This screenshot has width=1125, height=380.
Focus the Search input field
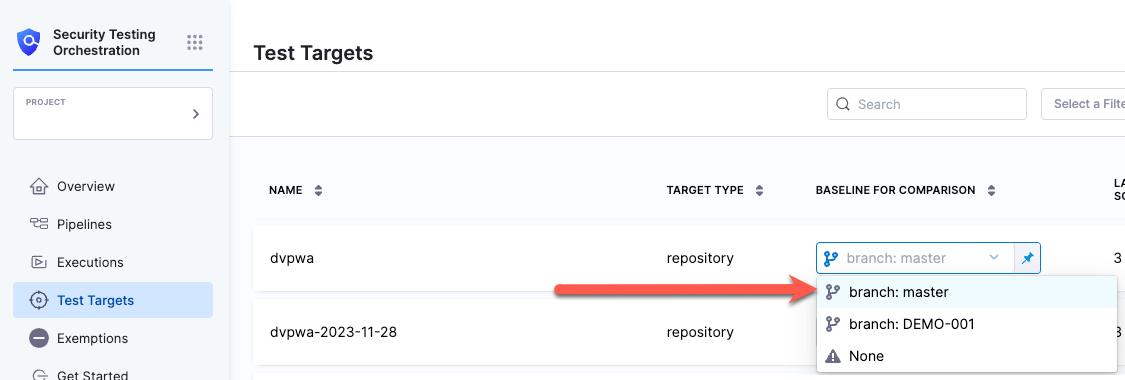pos(927,104)
